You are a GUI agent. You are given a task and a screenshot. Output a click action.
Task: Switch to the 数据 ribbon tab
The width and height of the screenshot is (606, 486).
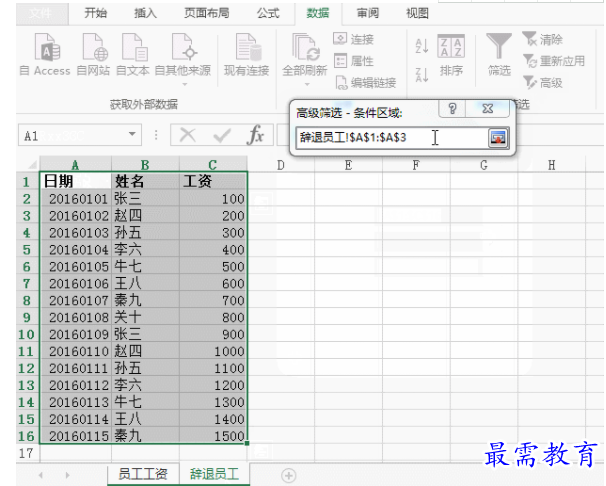coord(318,13)
